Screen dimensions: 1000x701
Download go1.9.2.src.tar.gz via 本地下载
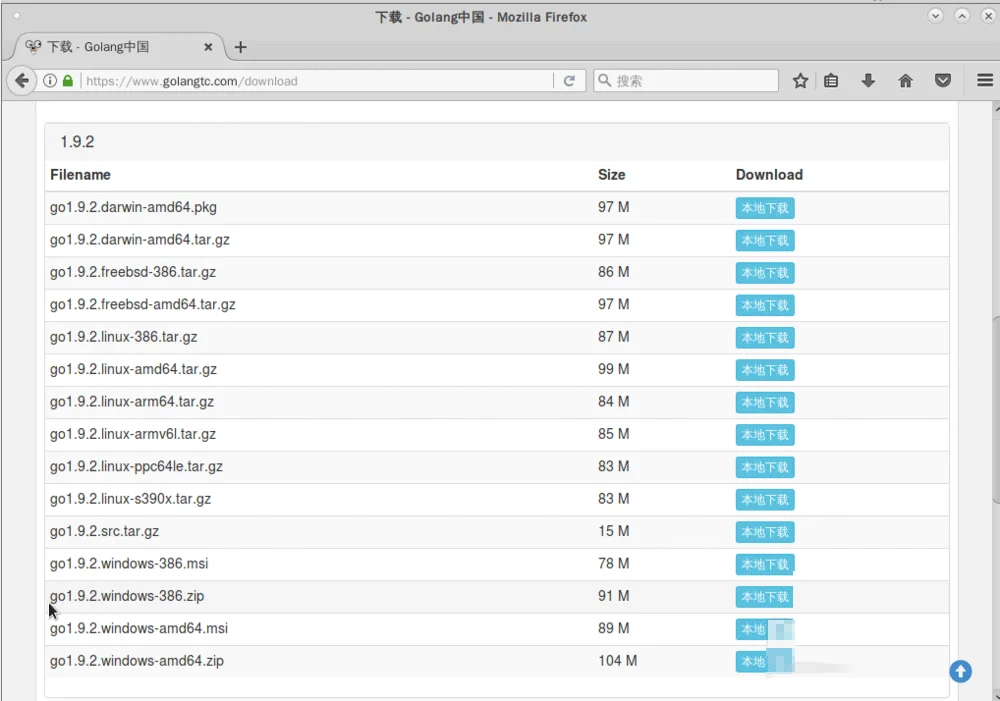(x=765, y=532)
